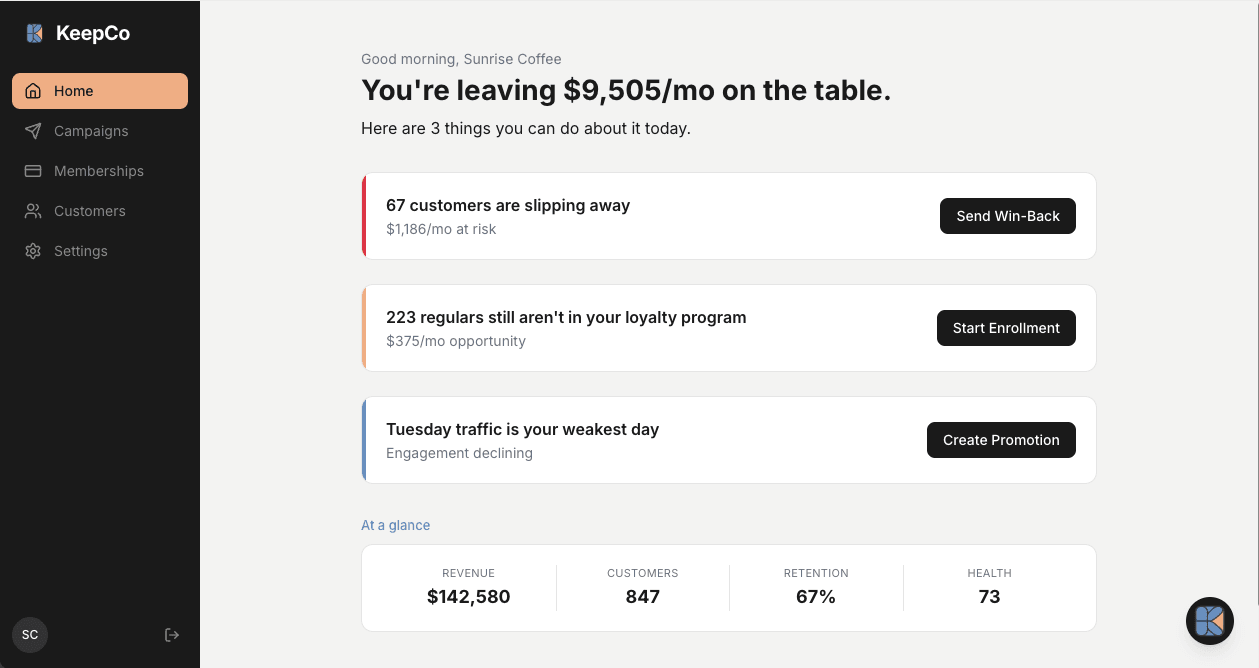Click the Home house icon in sidebar

click(x=31, y=91)
